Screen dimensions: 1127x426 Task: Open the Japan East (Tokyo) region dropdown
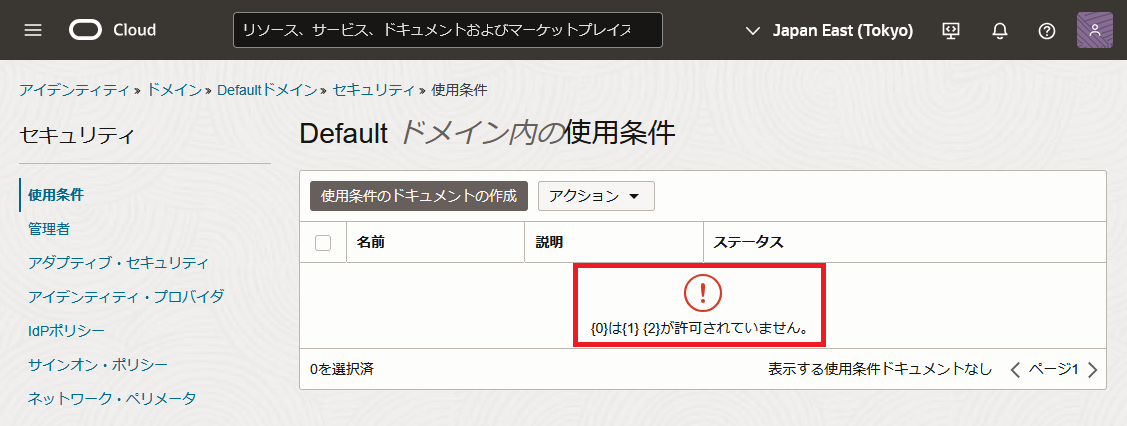pos(830,30)
